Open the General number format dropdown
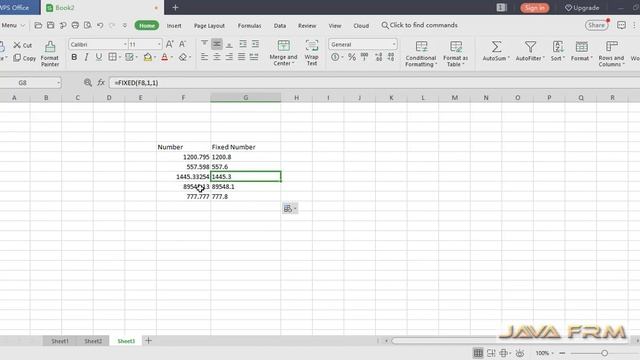 393,44
